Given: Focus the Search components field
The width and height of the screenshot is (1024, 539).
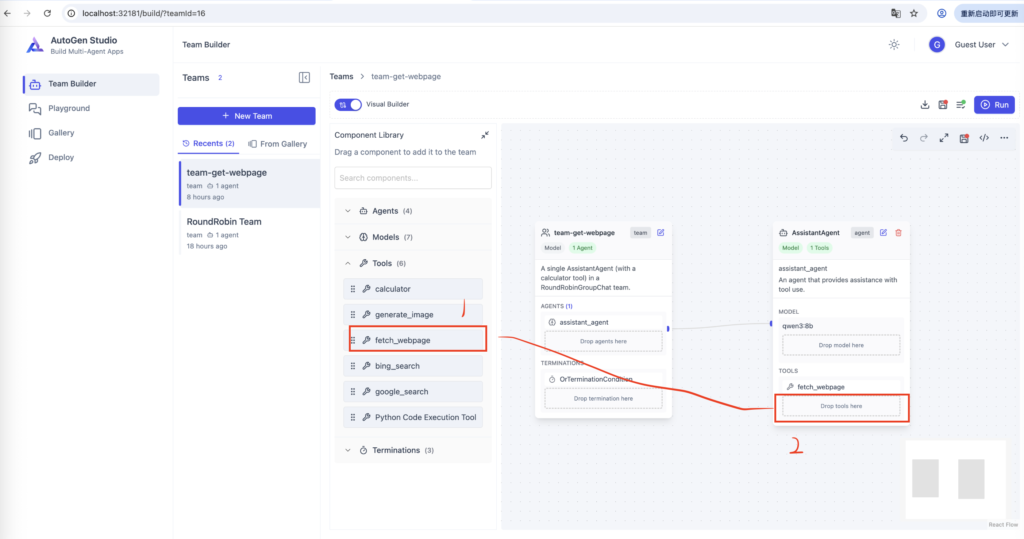Looking at the screenshot, I should coord(413,178).
